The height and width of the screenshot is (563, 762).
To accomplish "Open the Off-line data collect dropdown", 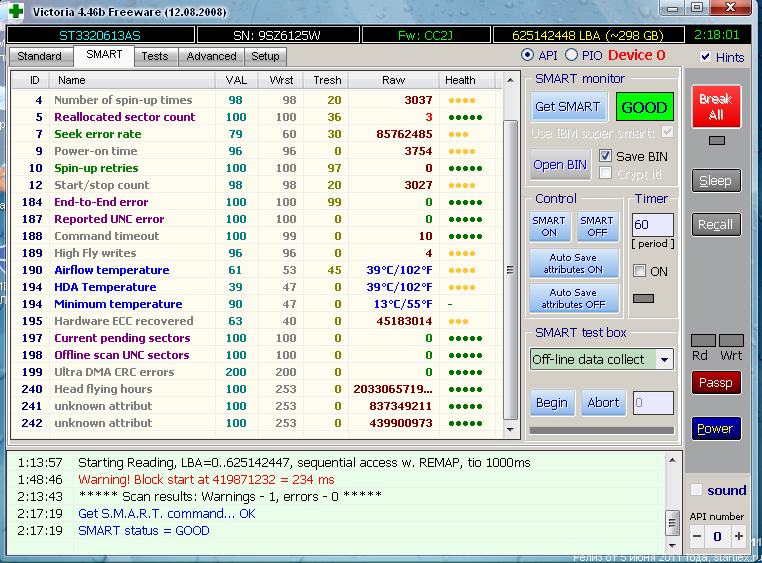I will pos(664,360).
